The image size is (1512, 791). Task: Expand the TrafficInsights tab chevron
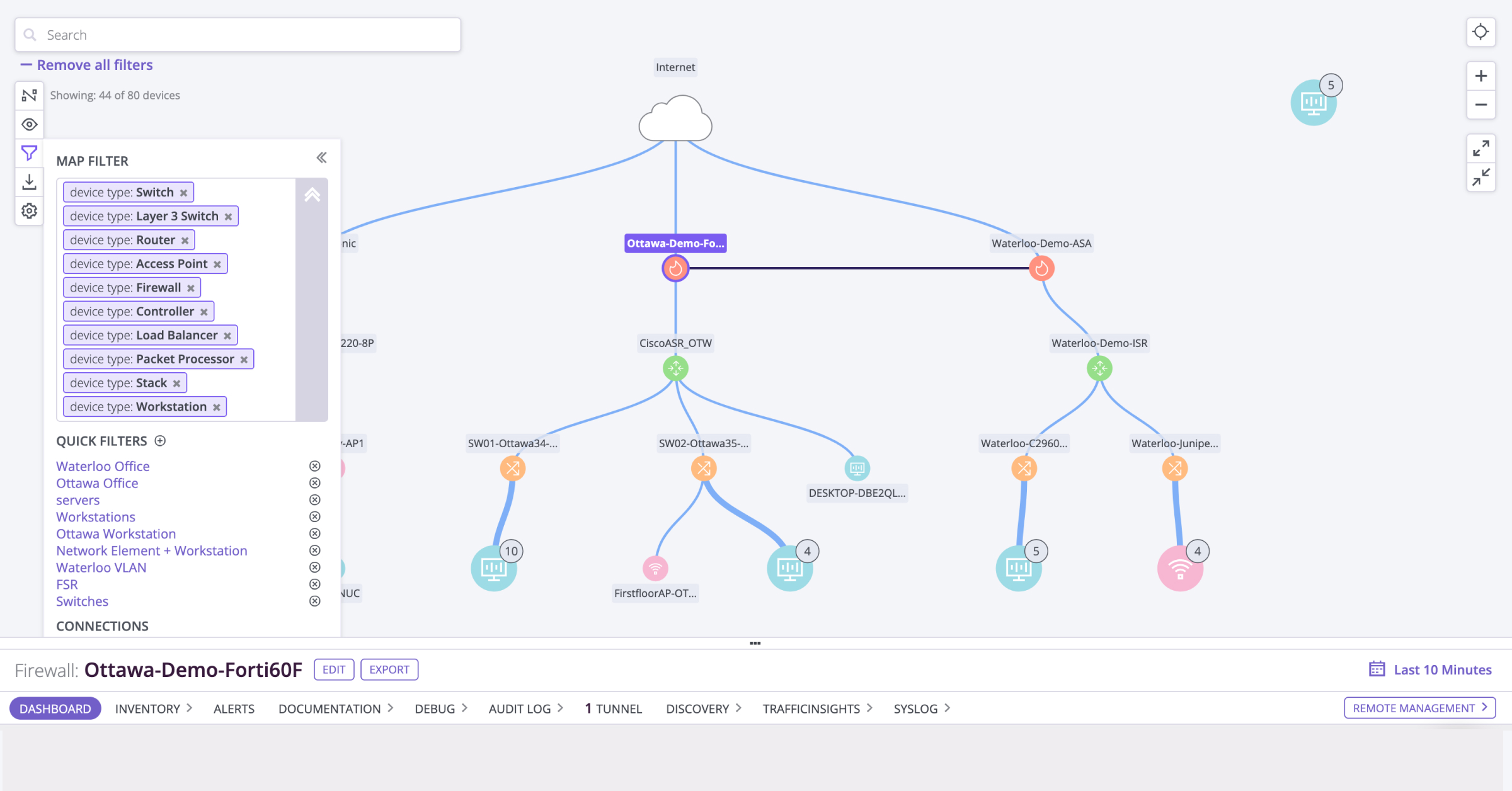click(869, 708)
